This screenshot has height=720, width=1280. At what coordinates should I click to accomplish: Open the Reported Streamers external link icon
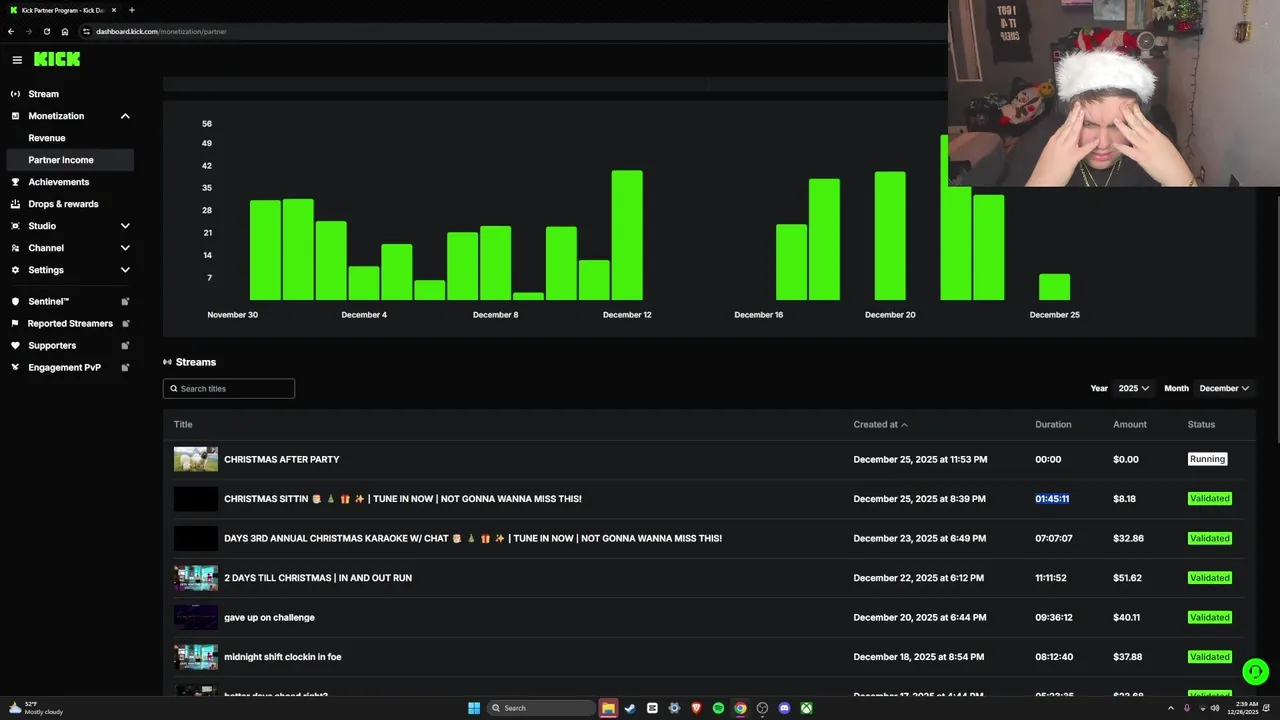pyautogui.click(x=125, y=323)
